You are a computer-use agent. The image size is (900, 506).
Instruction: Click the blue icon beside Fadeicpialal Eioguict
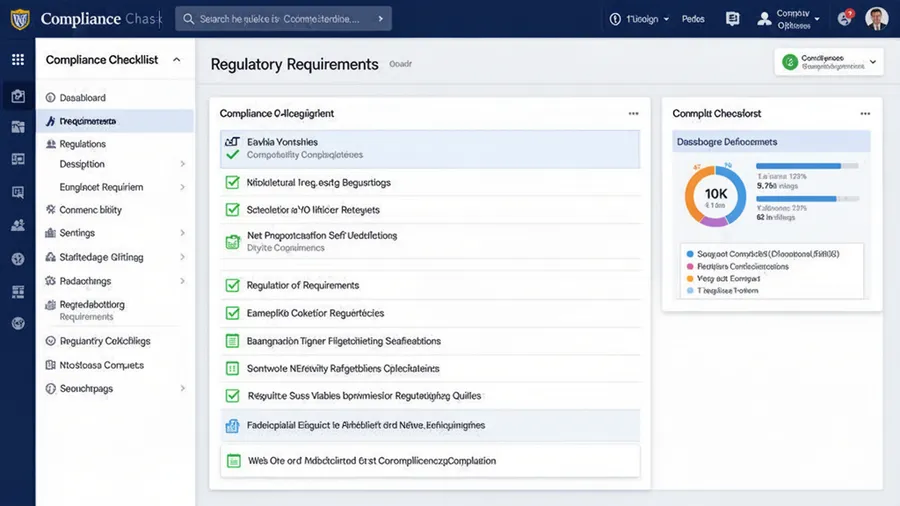click(232, 426)
